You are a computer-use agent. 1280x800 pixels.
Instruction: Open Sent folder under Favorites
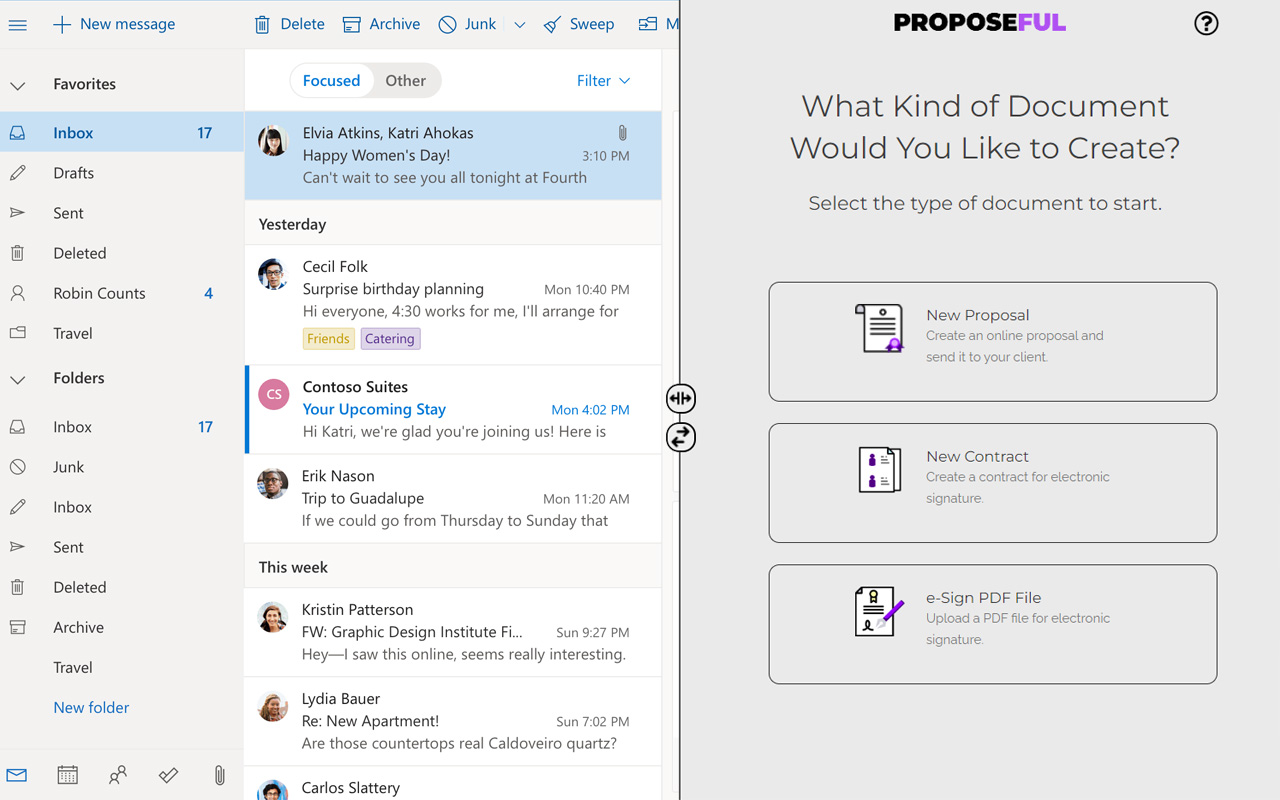click(x=122, y=213)
